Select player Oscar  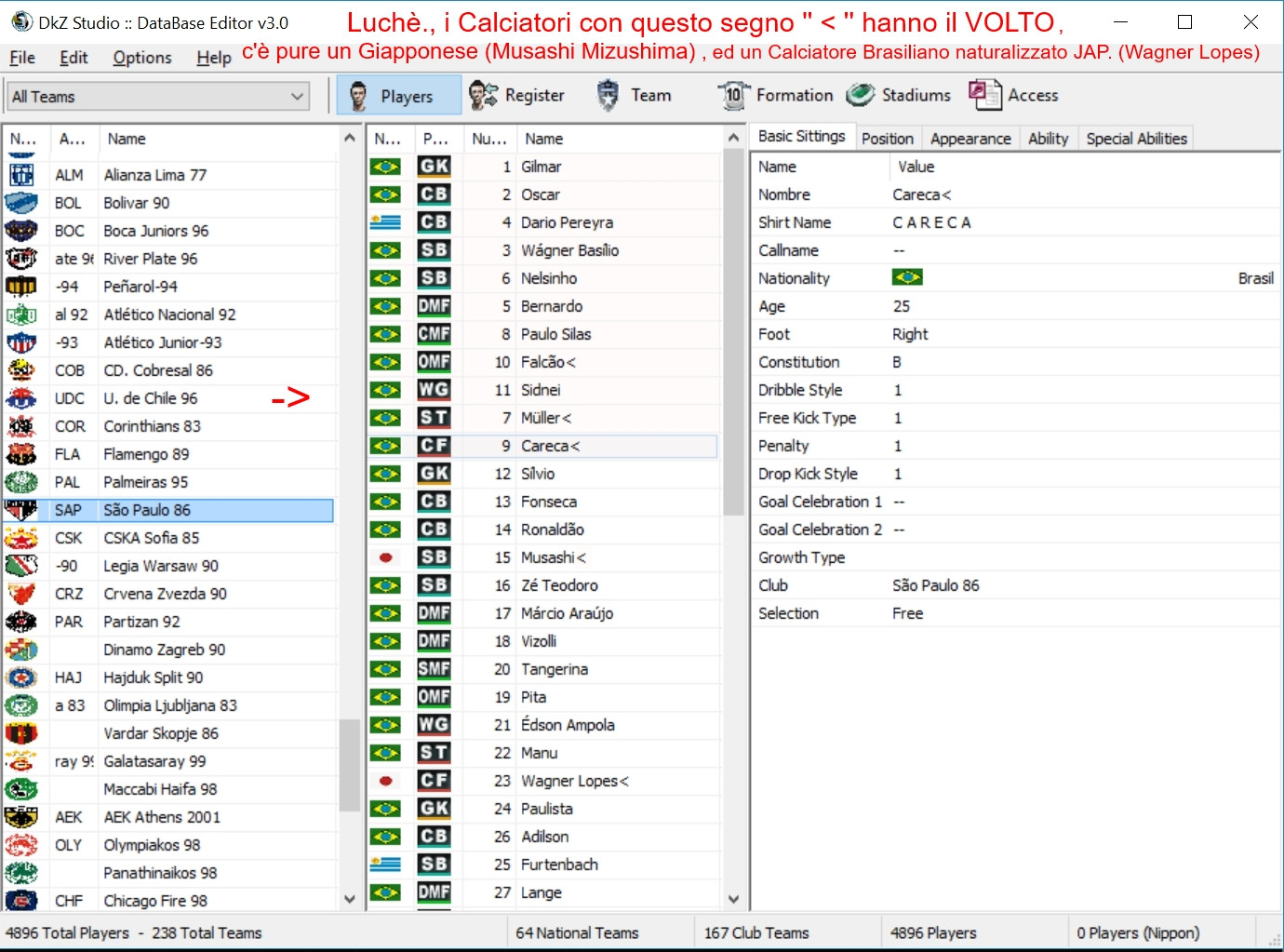point(543,194)
